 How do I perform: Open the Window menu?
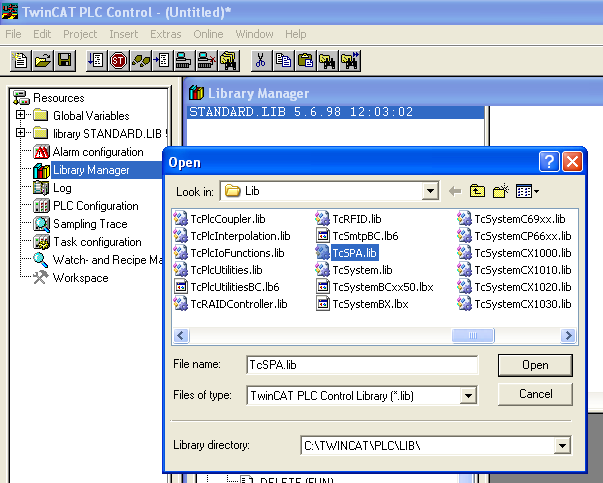click(254, 34)
